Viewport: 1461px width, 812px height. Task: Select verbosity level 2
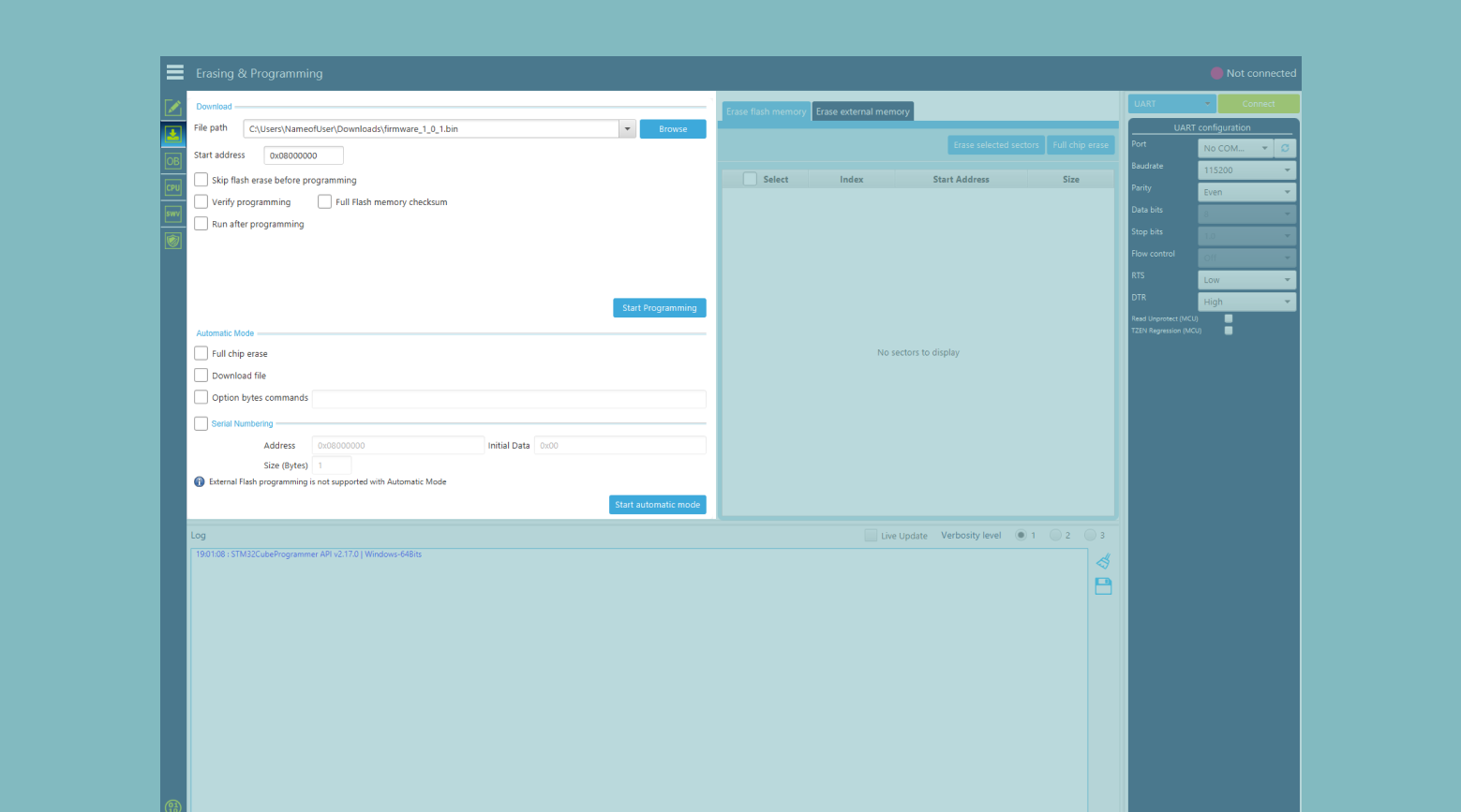pos(1055,536)
